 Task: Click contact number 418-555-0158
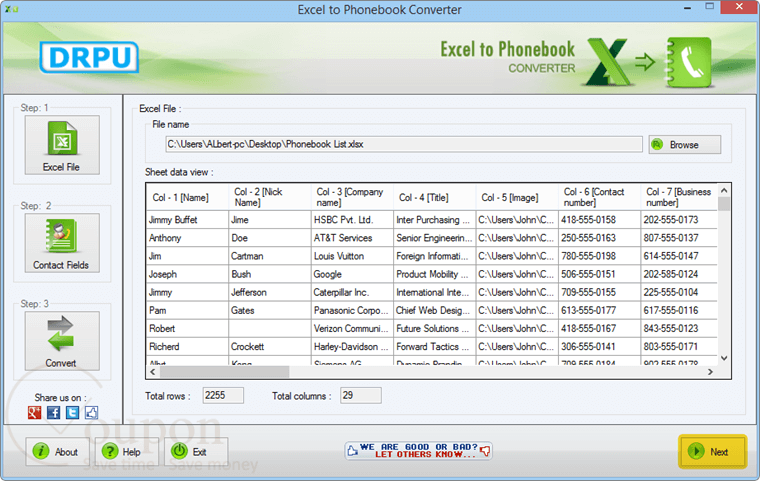tap(599, 220)
